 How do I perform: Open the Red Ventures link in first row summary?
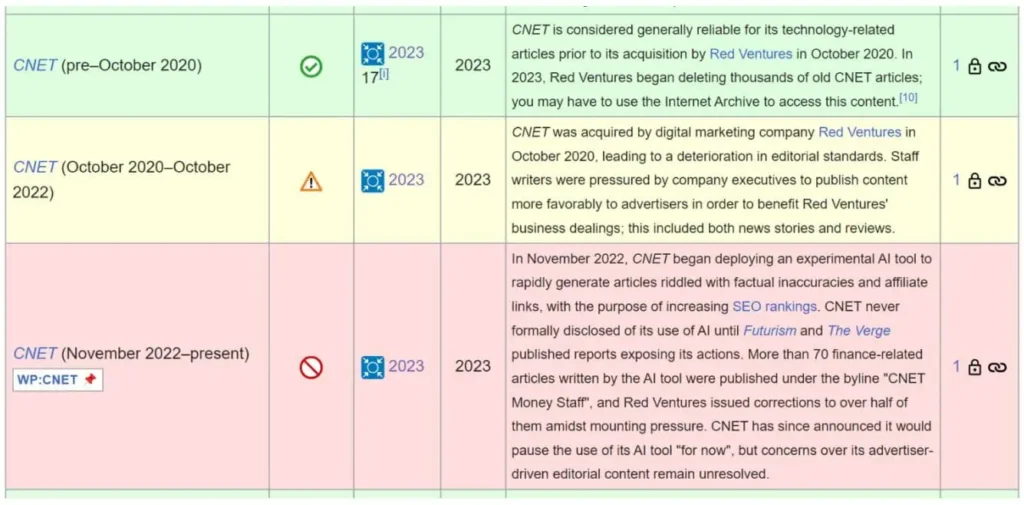coord(750,54)
